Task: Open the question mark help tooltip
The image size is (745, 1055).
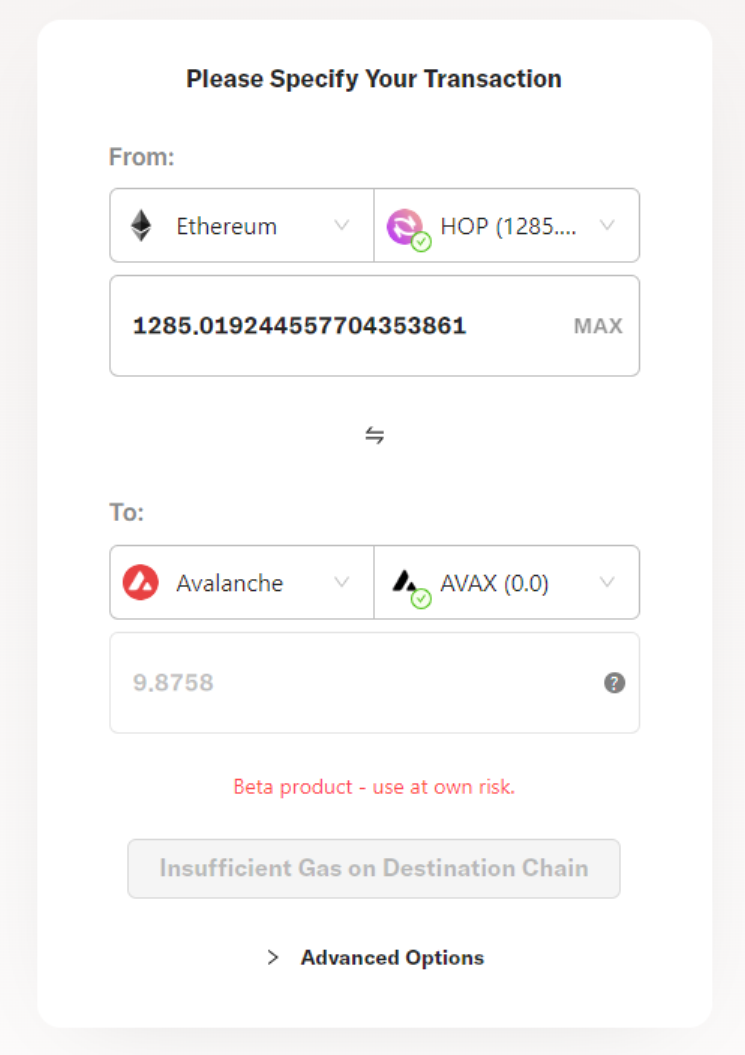Action: pos(615,683)
